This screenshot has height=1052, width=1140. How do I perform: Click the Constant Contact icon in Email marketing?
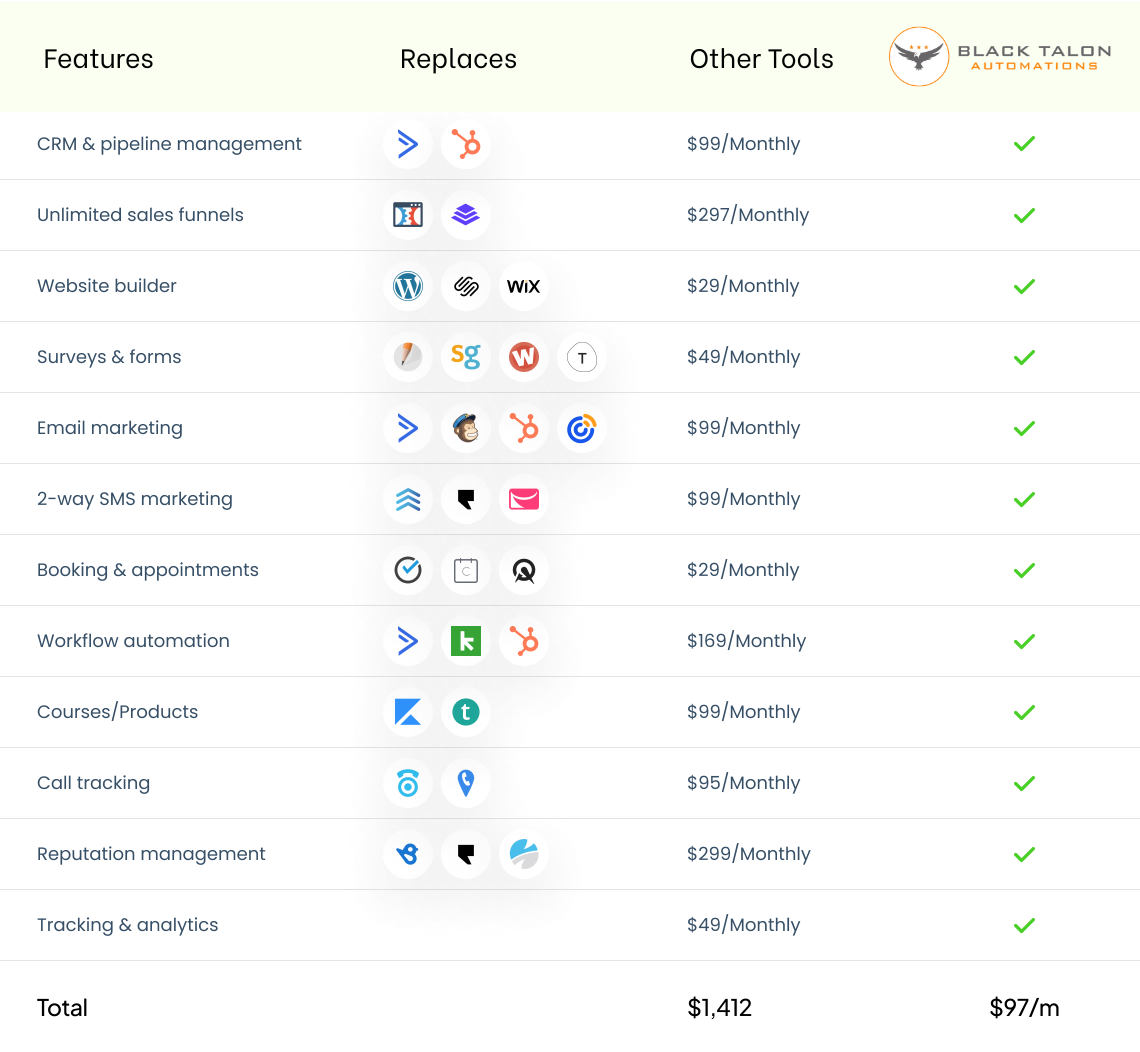click(x=581, y=428)
